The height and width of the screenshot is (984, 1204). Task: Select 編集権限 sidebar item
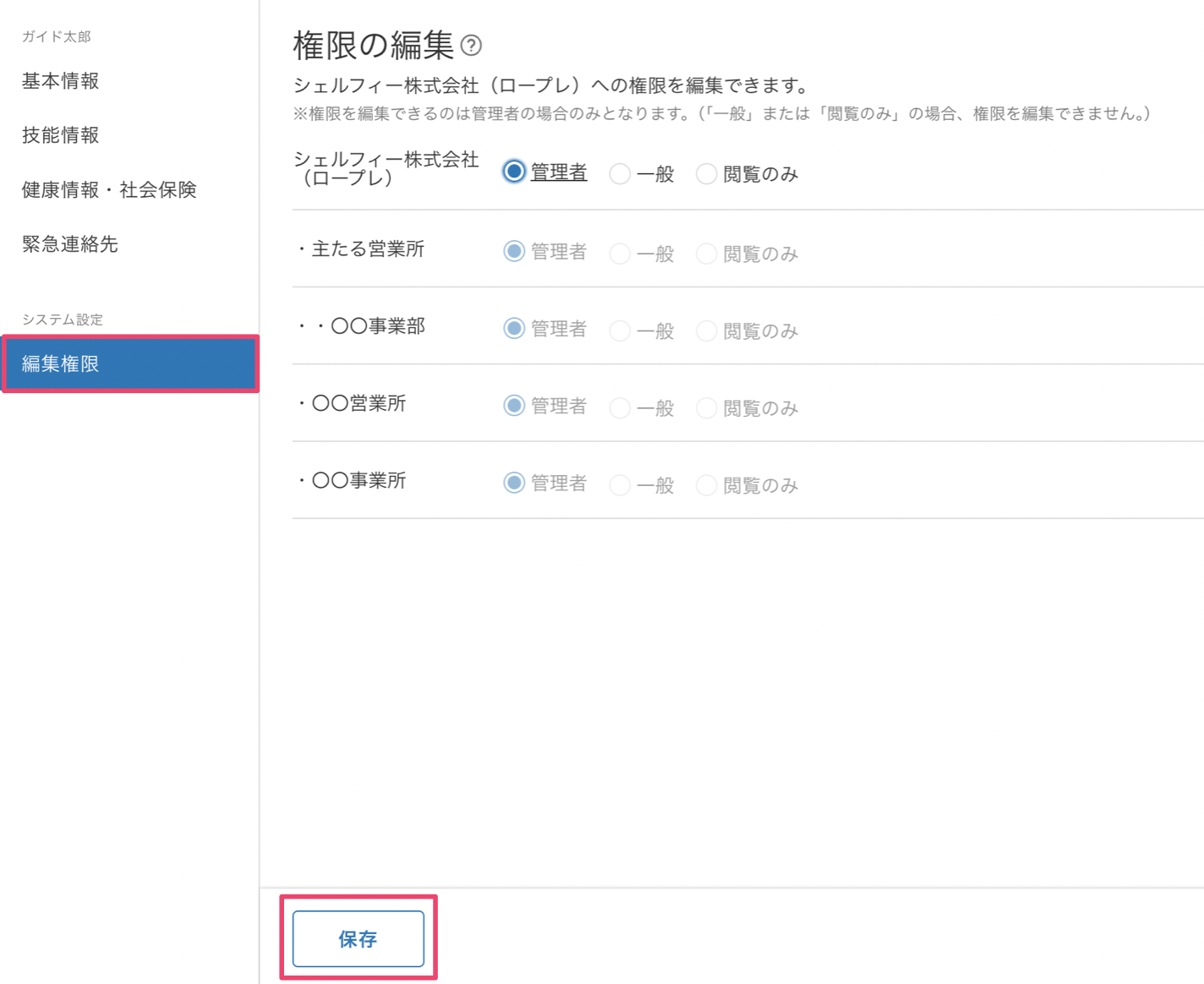click(129, 364)
